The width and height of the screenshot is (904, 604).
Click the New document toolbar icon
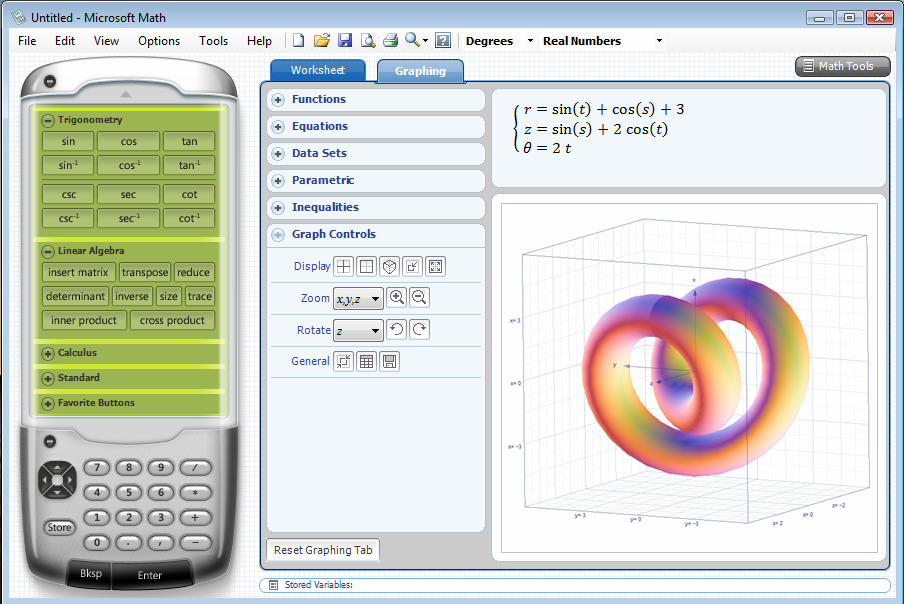pos(298,40)
